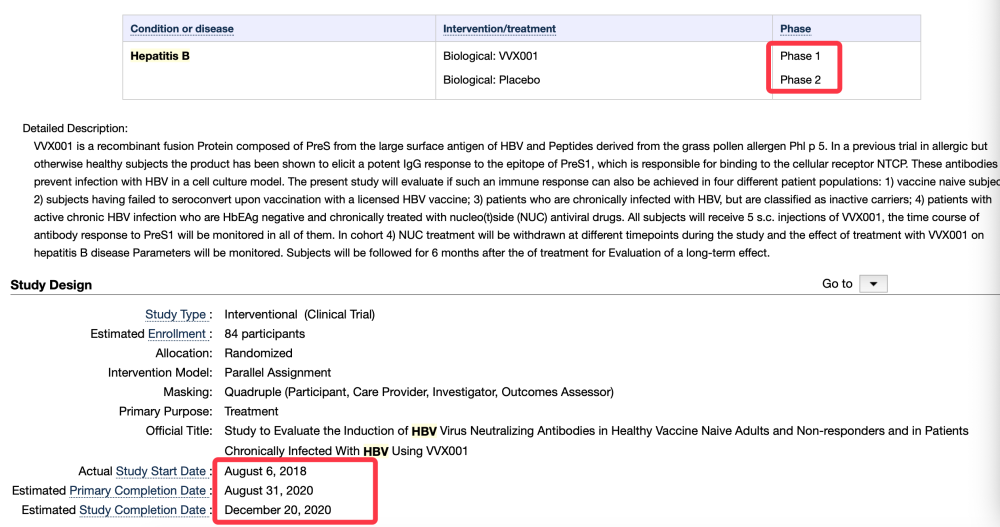Select the Hepatitis B condition text
Viewport: 1000px width, 527px height.
(x=160, y=56)
